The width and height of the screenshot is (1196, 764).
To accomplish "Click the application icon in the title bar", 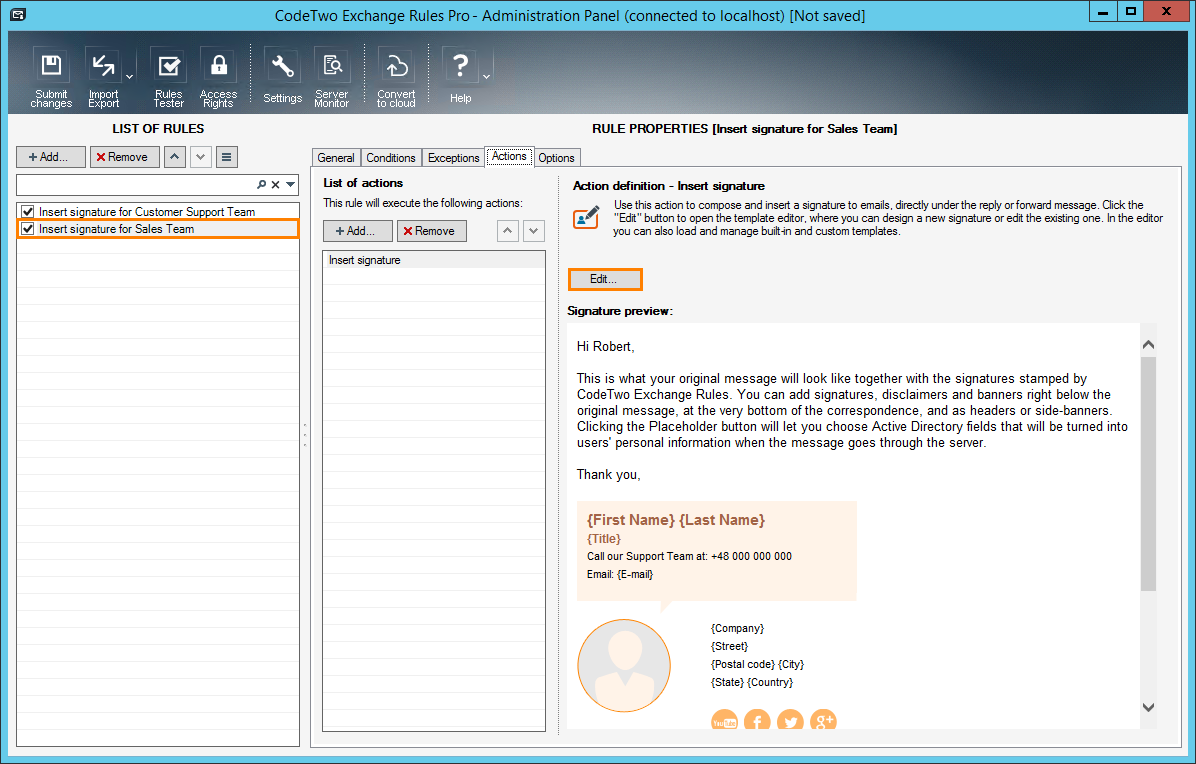I will [18, 14].
